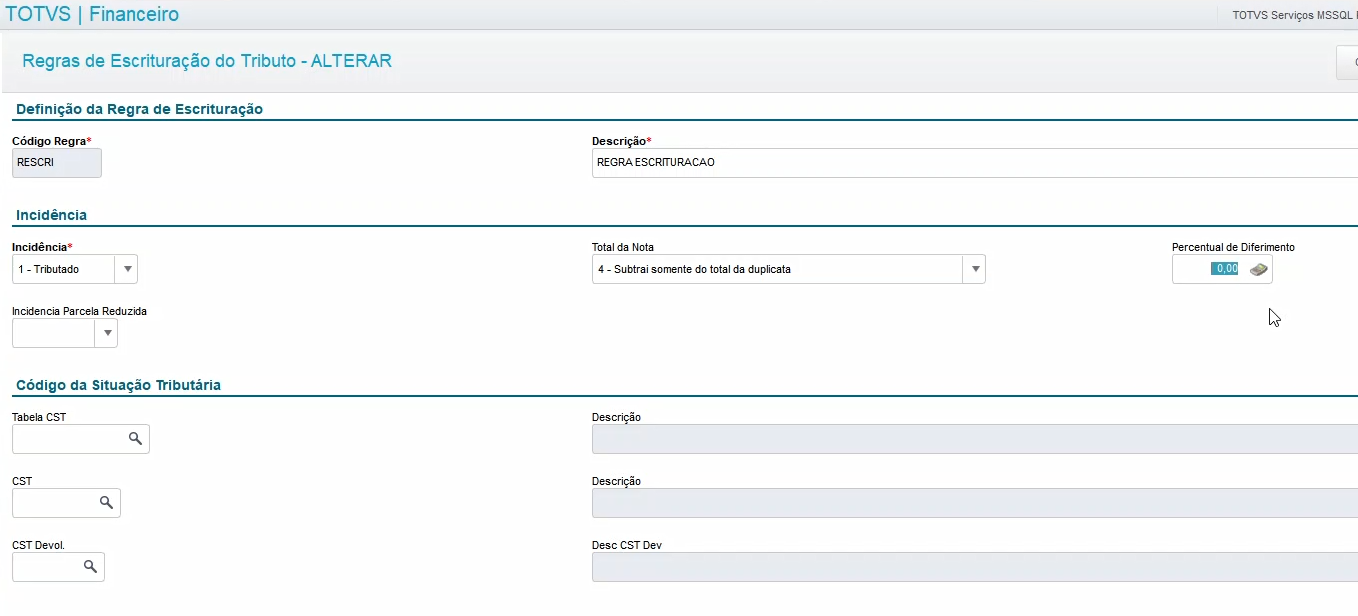Click the 'Código da Situação Tributária' section header

click(x=118, y=385)
